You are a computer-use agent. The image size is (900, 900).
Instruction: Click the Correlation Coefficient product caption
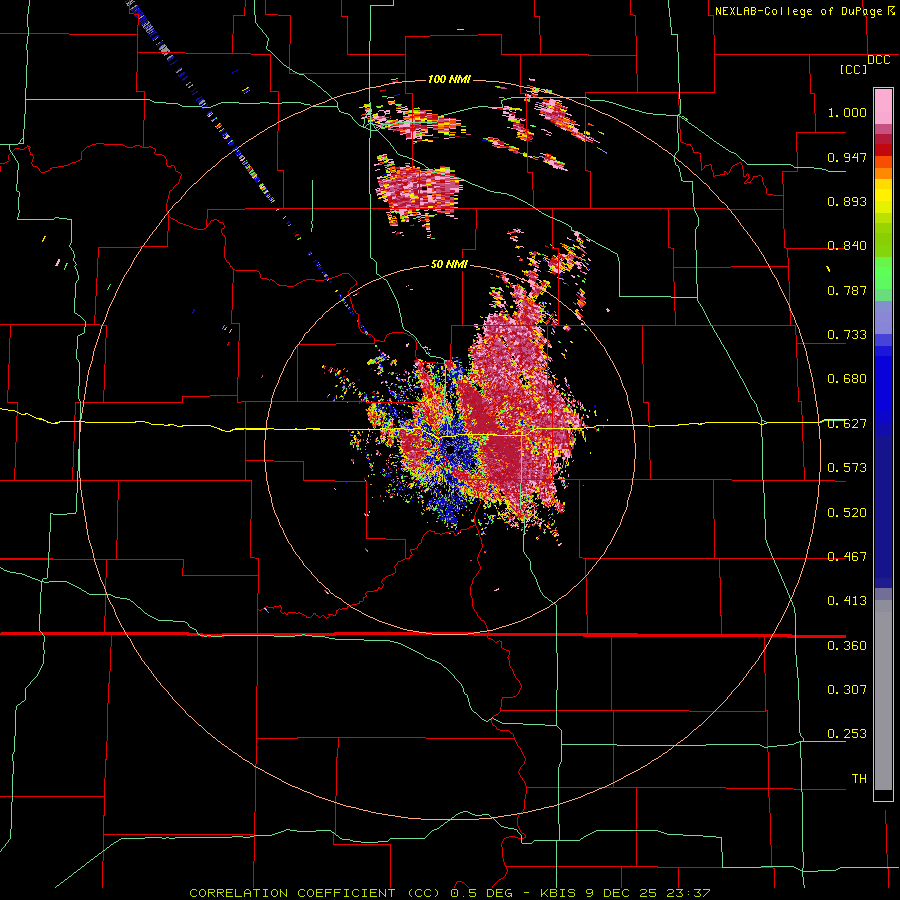450,893
